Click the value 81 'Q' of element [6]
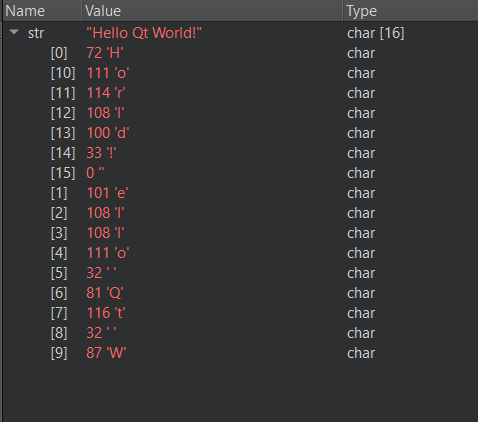The image size is (478, 422). 105,293
